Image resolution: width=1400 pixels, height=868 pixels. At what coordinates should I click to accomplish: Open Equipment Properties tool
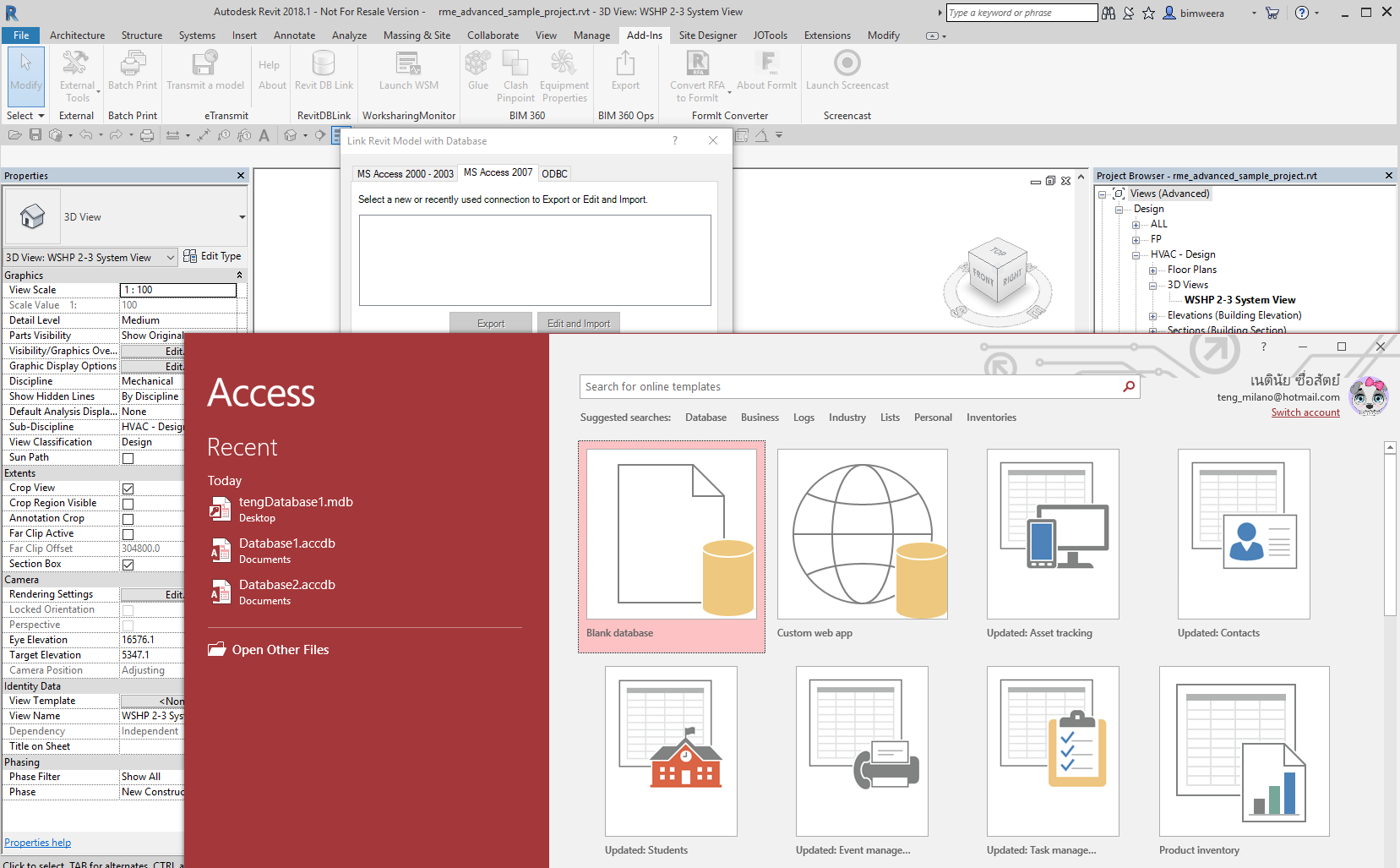point(564,76)
